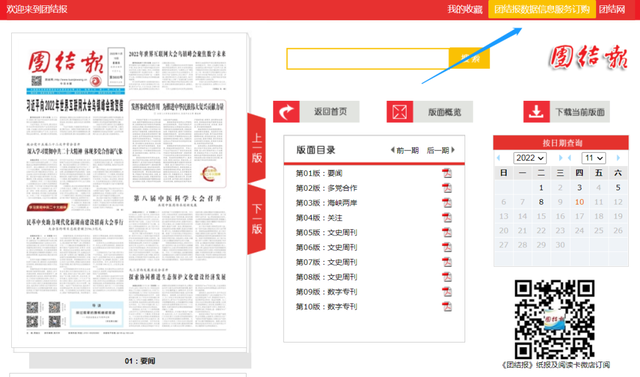Click the 2022年世界互联网大会 article headline
Screen dimensions: 640x377
click(x=177, y=54)
